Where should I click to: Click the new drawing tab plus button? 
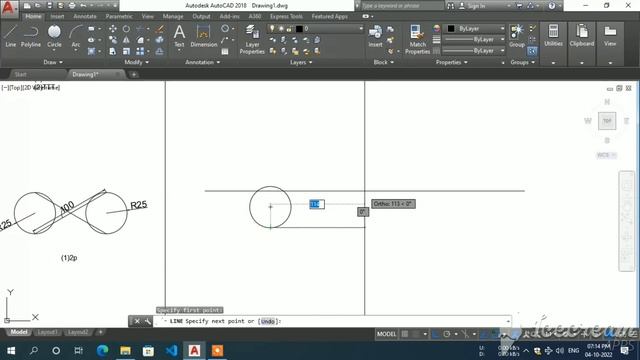(133, 74)
